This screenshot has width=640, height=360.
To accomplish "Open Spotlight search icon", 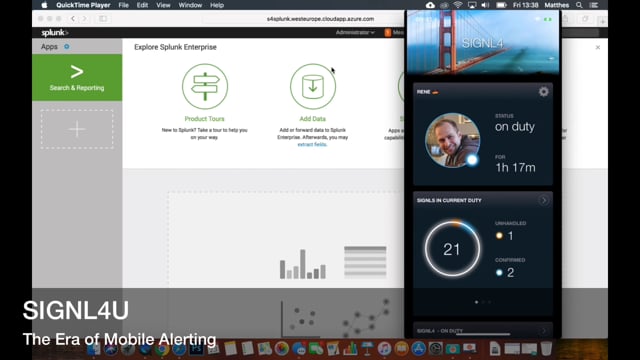I will coord(579,5).
